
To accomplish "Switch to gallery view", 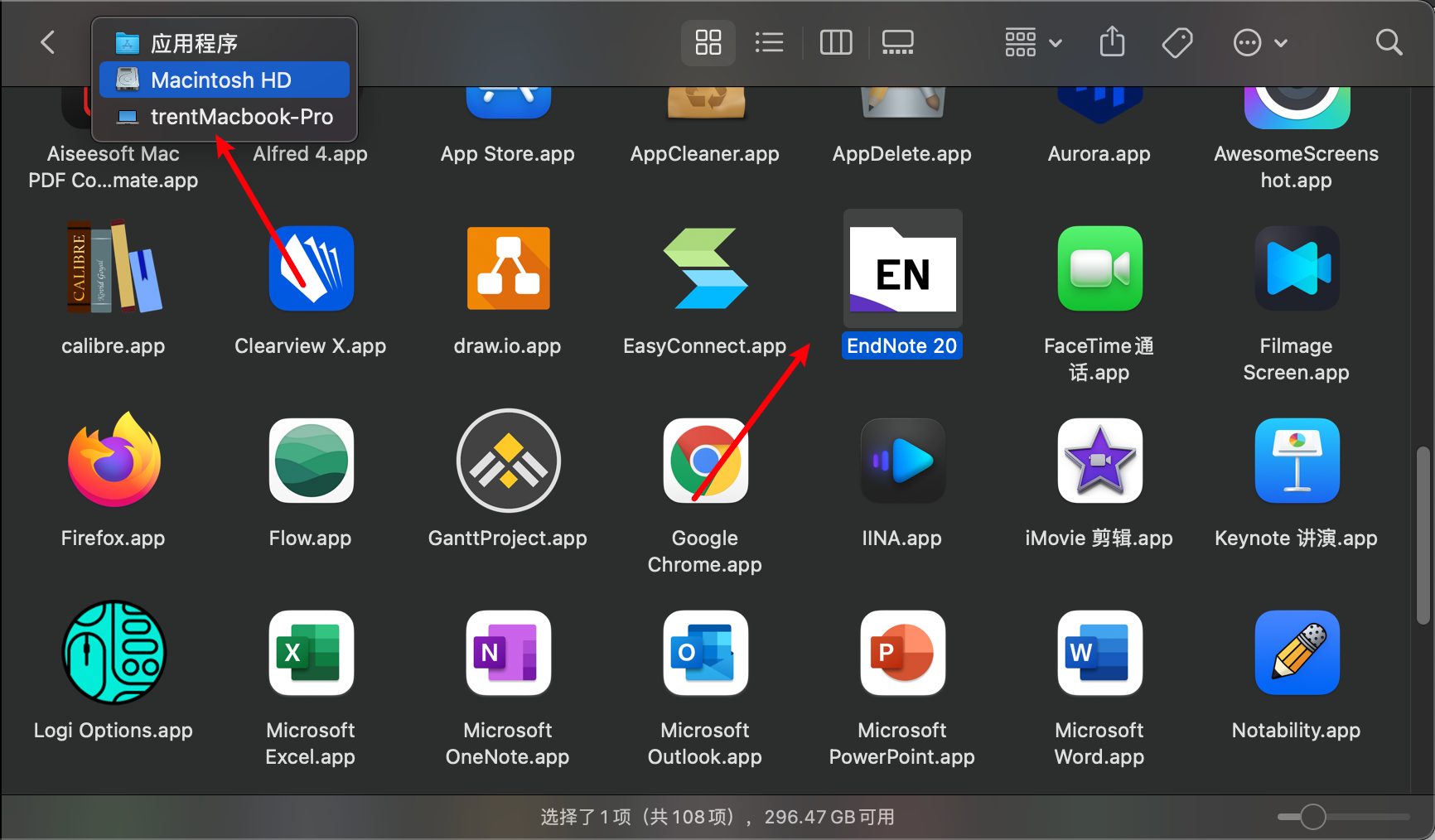I will [x=898, y=42].
